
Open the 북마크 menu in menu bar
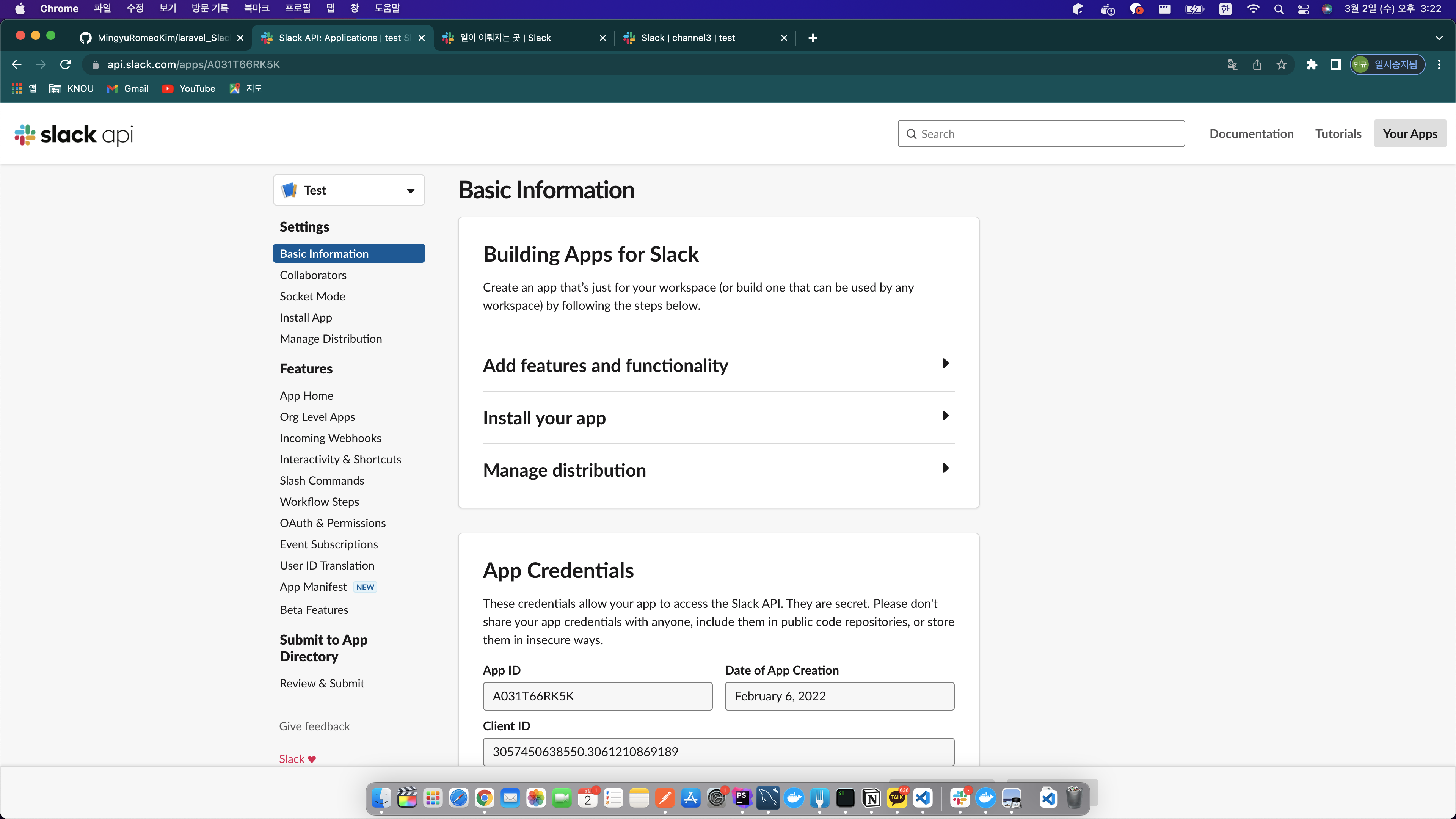pyautogui.click(x=256, y=8)
